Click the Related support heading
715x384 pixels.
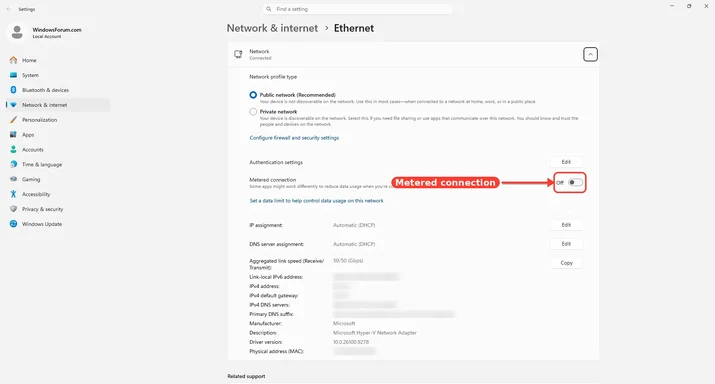(x=246, y=376)
